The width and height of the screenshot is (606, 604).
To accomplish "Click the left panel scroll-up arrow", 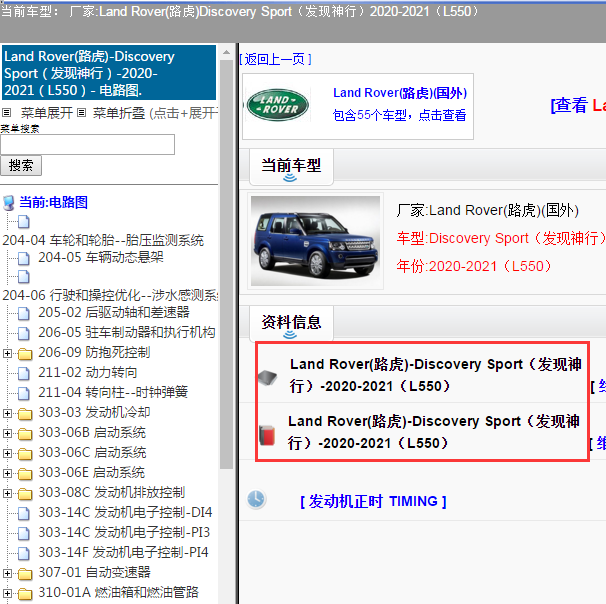I will tap(226, 52).
